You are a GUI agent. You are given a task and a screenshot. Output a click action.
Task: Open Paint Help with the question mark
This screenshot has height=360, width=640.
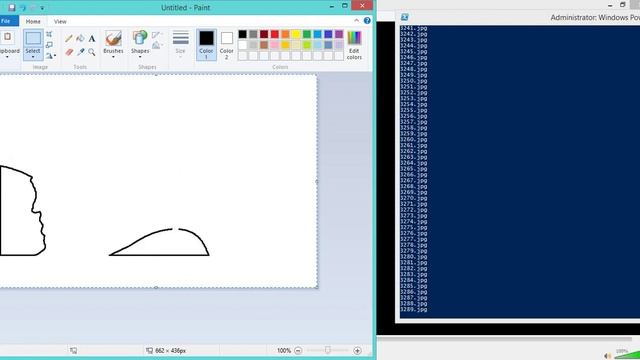367,21
